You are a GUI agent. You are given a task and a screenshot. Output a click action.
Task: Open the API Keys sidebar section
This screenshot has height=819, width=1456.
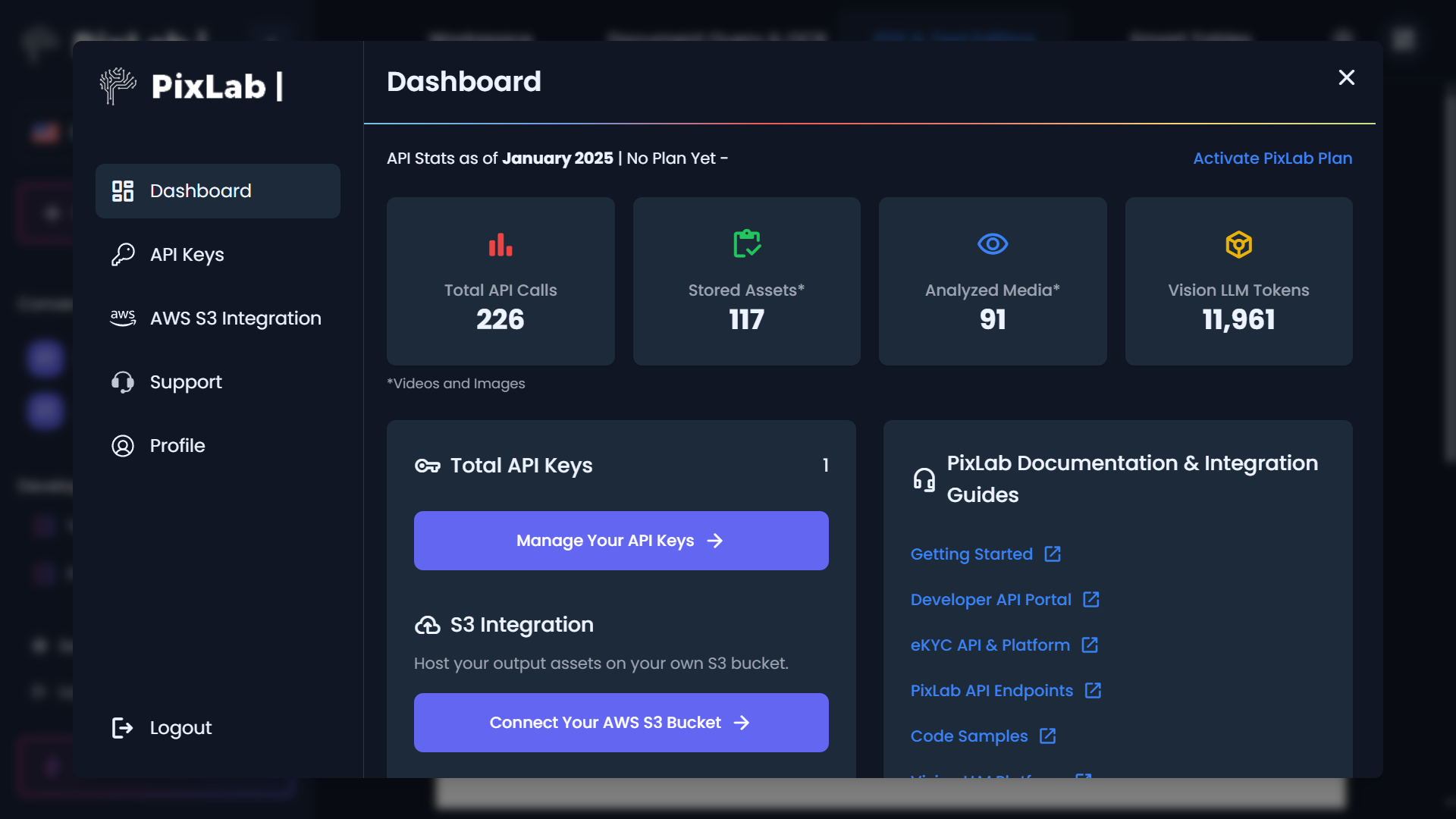[x=187, y=255]
